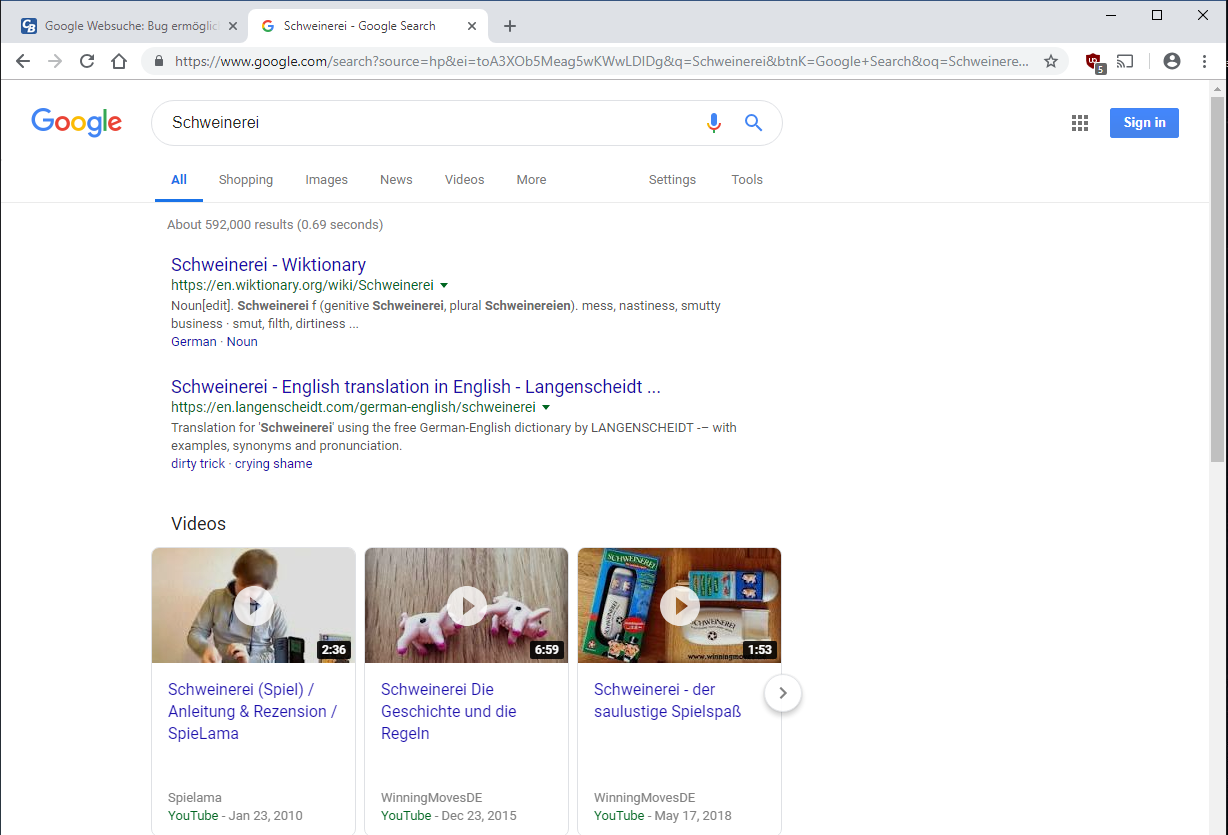The image size is (1228, 835).
Task: Start the search via magnifier icon
Action: coord(753,122)
